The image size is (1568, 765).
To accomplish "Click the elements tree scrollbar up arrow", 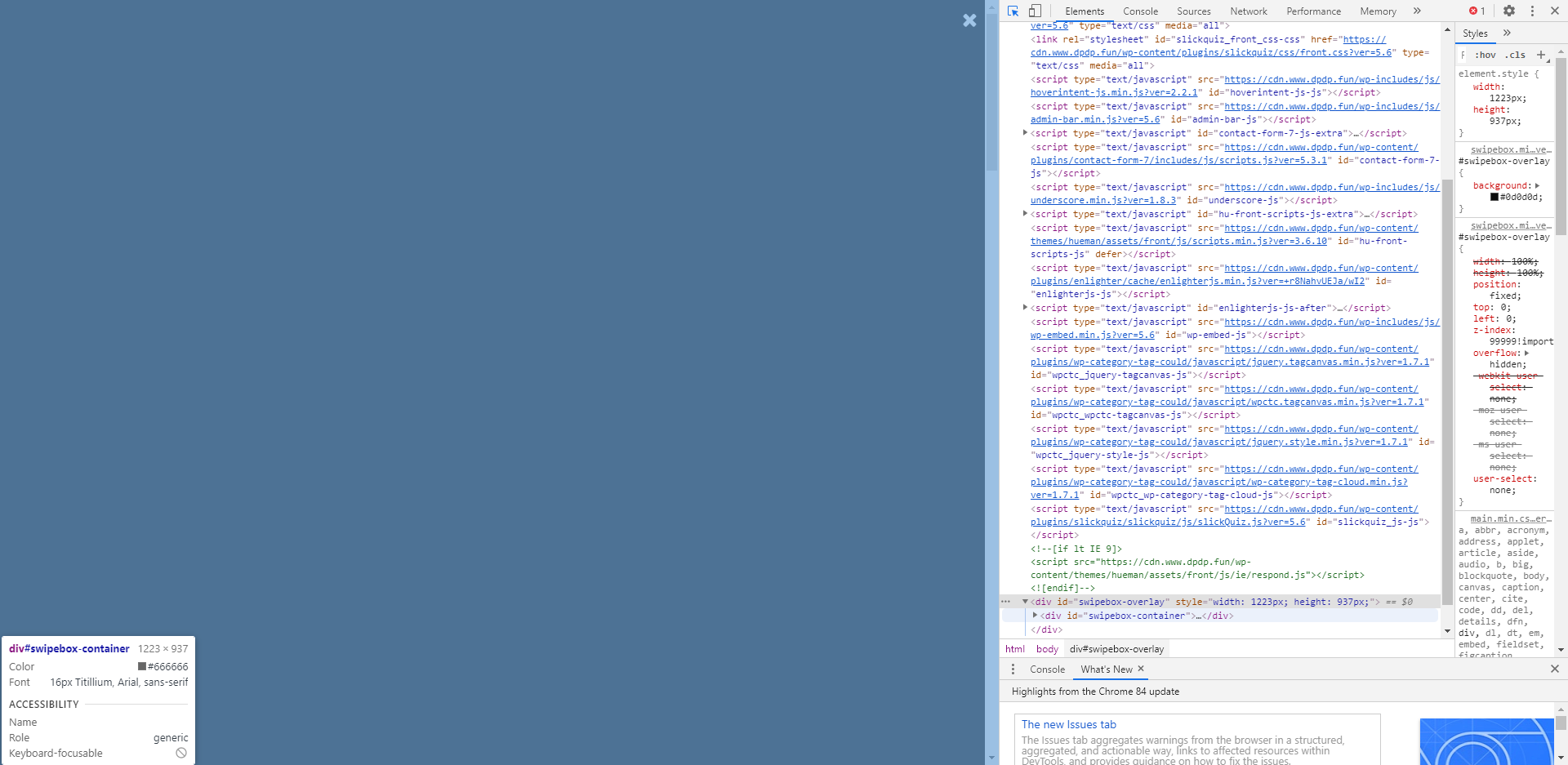I will [x=1447, y=29].
